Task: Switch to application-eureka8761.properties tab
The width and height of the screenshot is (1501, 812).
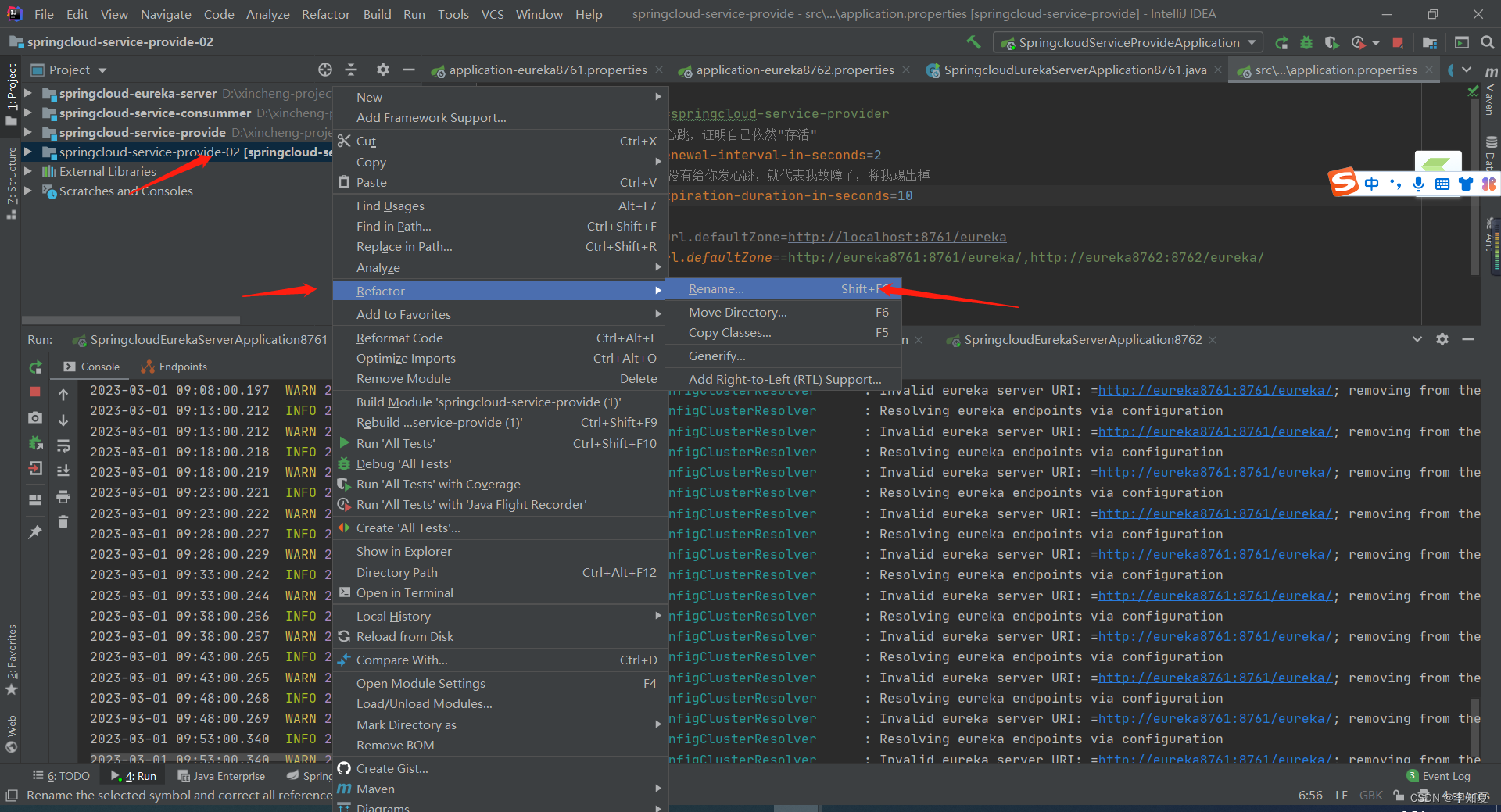Action: coord(547,70)
